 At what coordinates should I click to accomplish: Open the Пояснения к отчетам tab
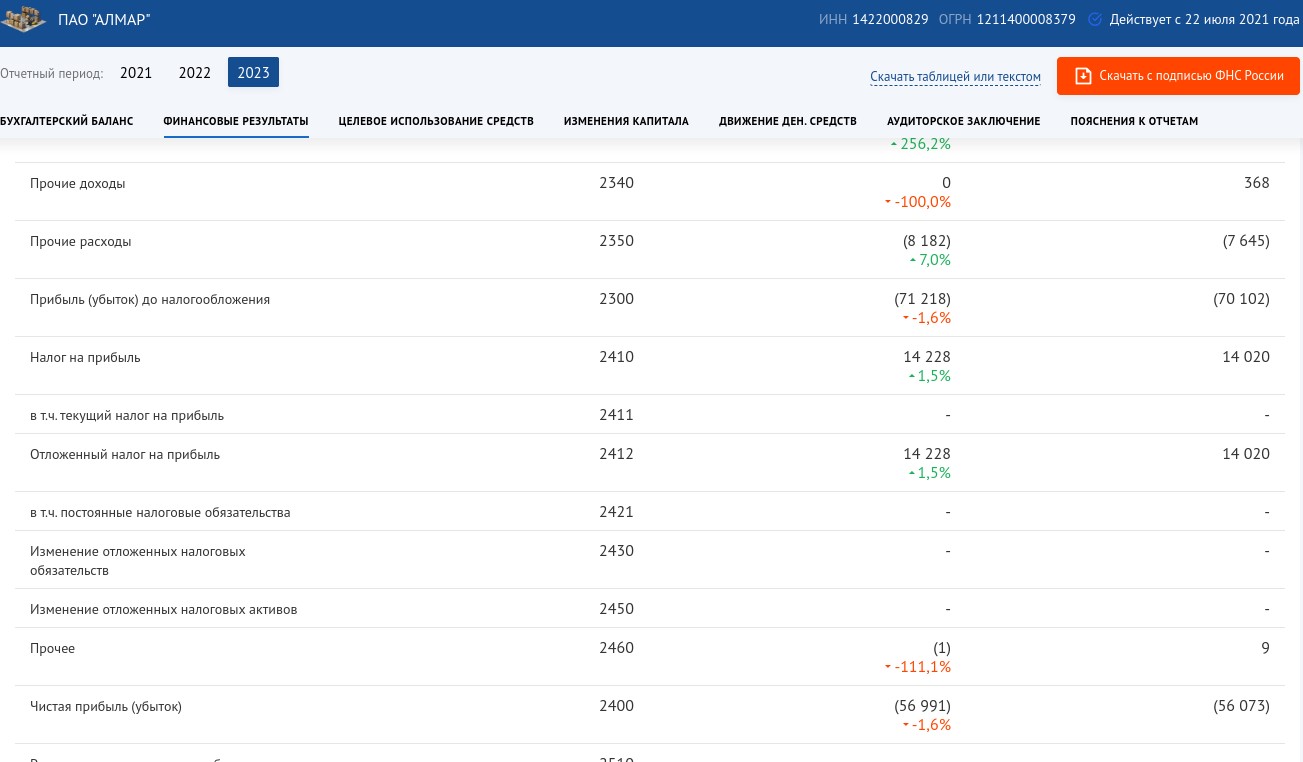click(x=1134, y=121)
